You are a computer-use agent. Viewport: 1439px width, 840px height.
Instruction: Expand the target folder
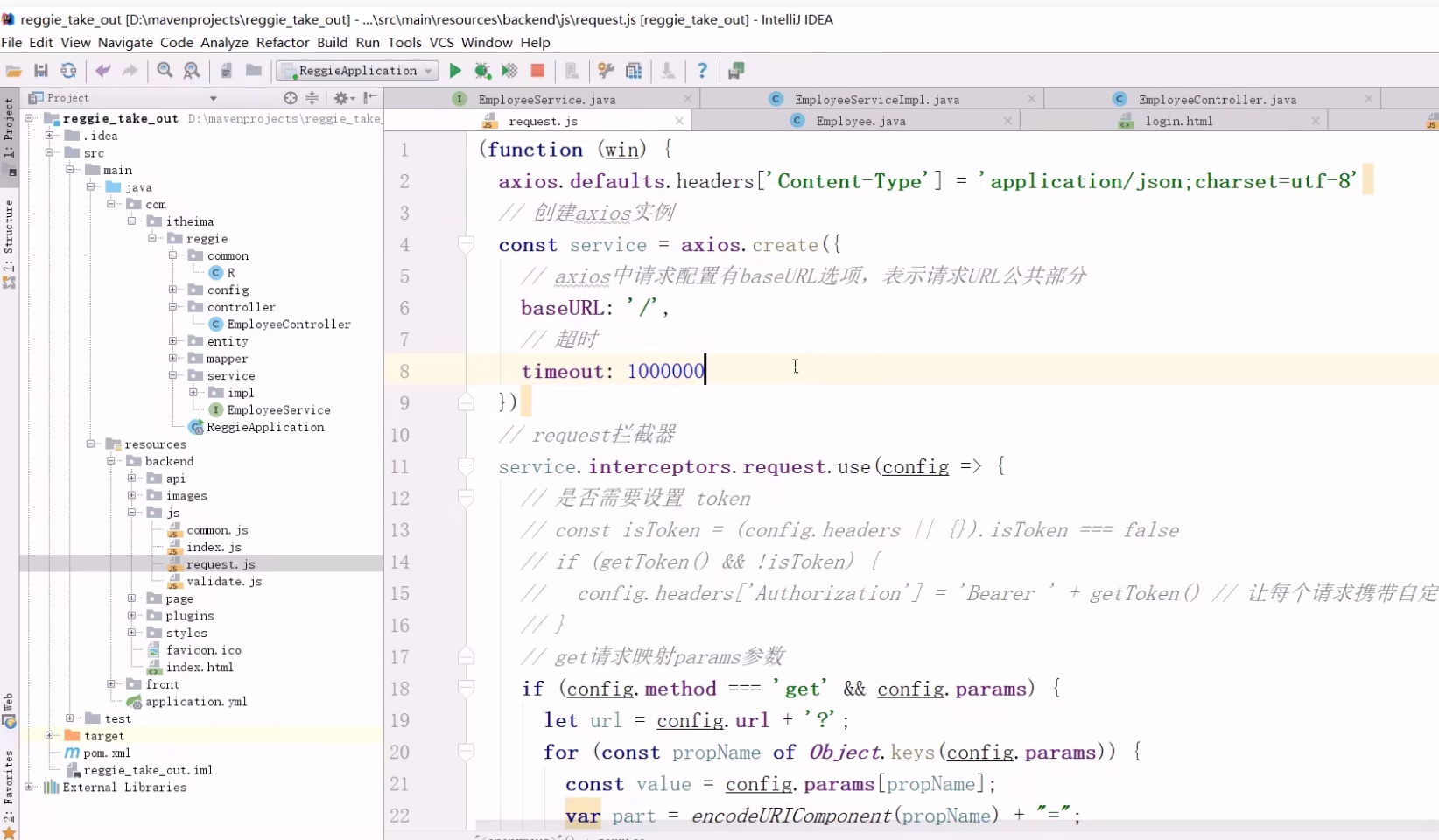50,736
